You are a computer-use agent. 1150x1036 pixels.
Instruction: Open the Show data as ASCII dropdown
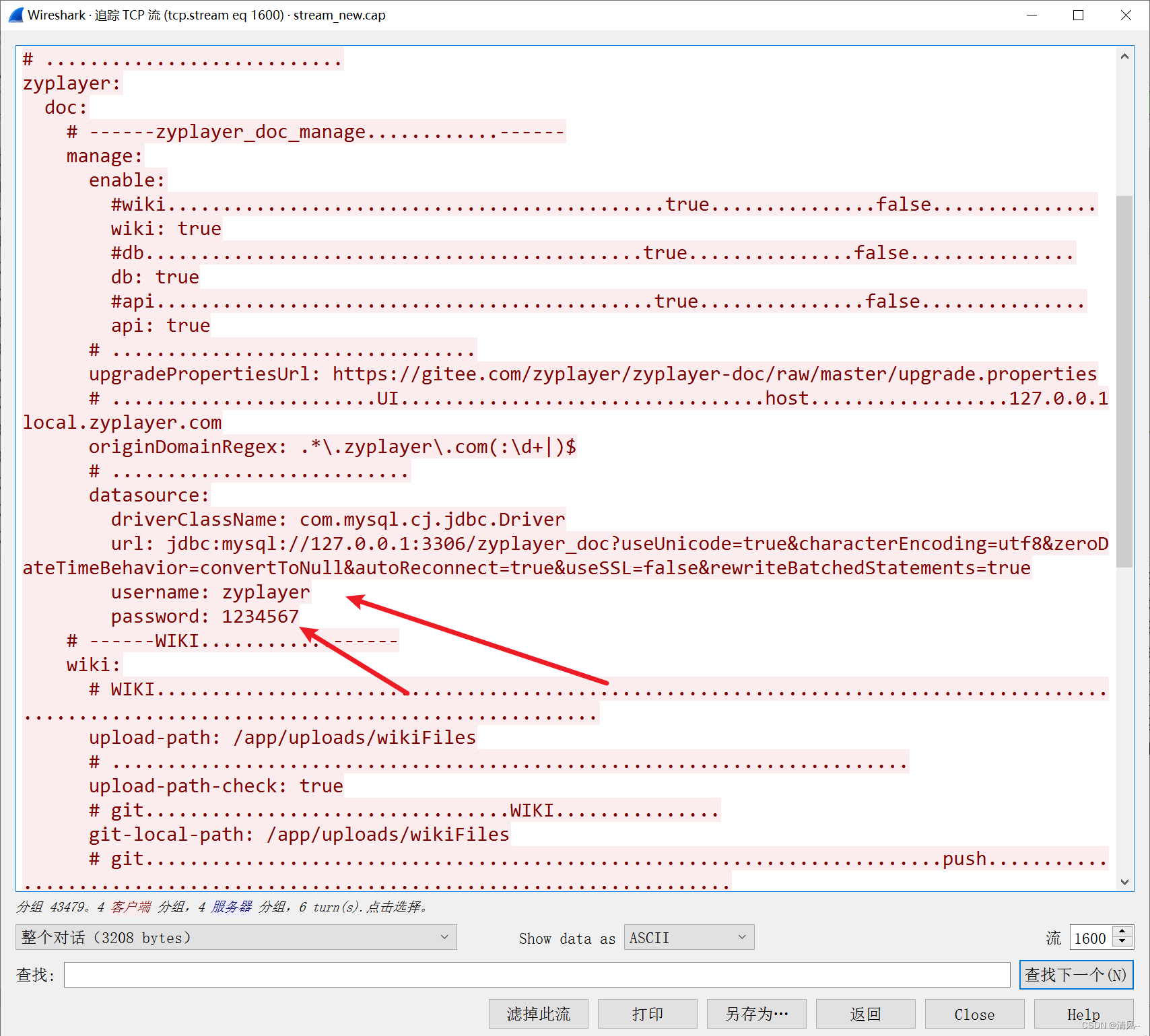(689, 937)
